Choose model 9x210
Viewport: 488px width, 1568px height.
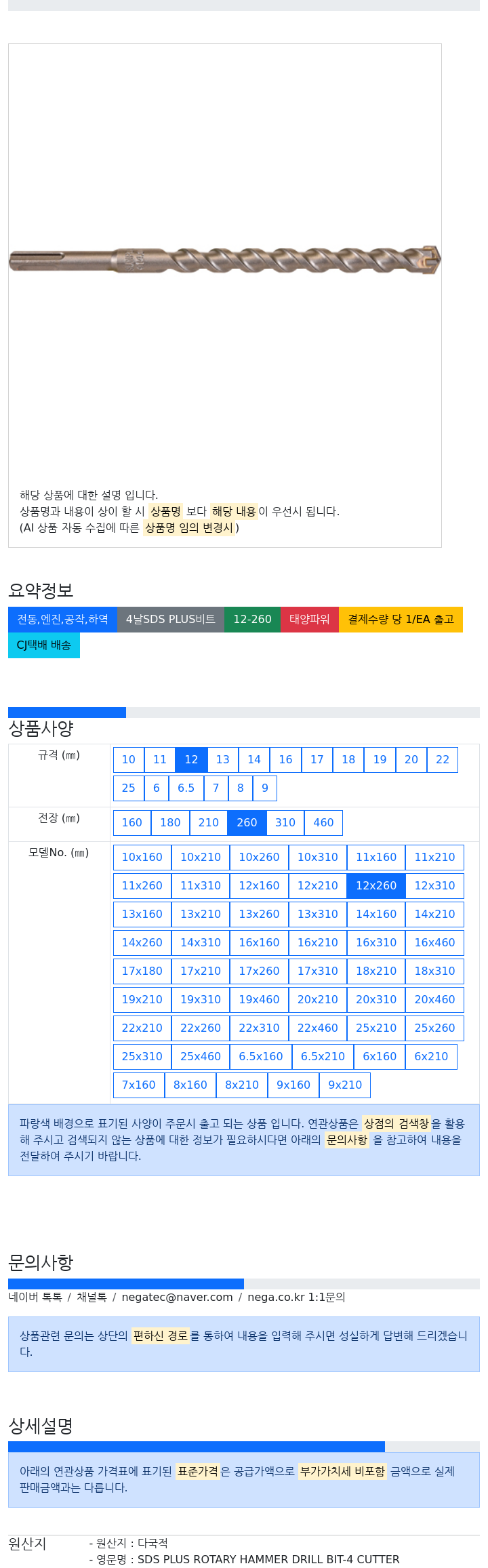(345, 1085)
